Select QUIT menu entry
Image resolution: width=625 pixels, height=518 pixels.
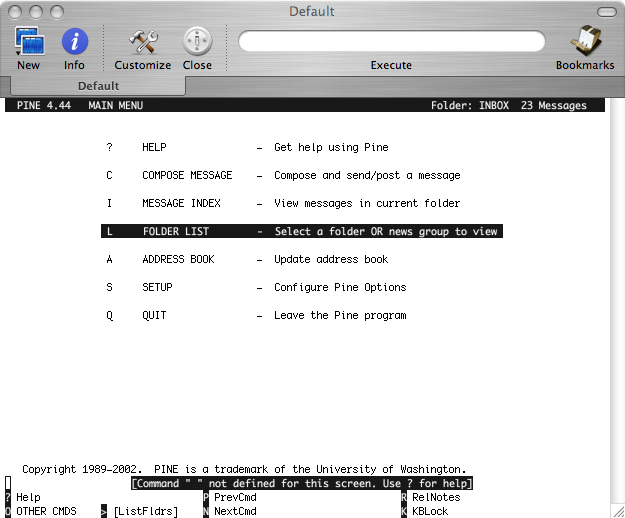[256, 315]
